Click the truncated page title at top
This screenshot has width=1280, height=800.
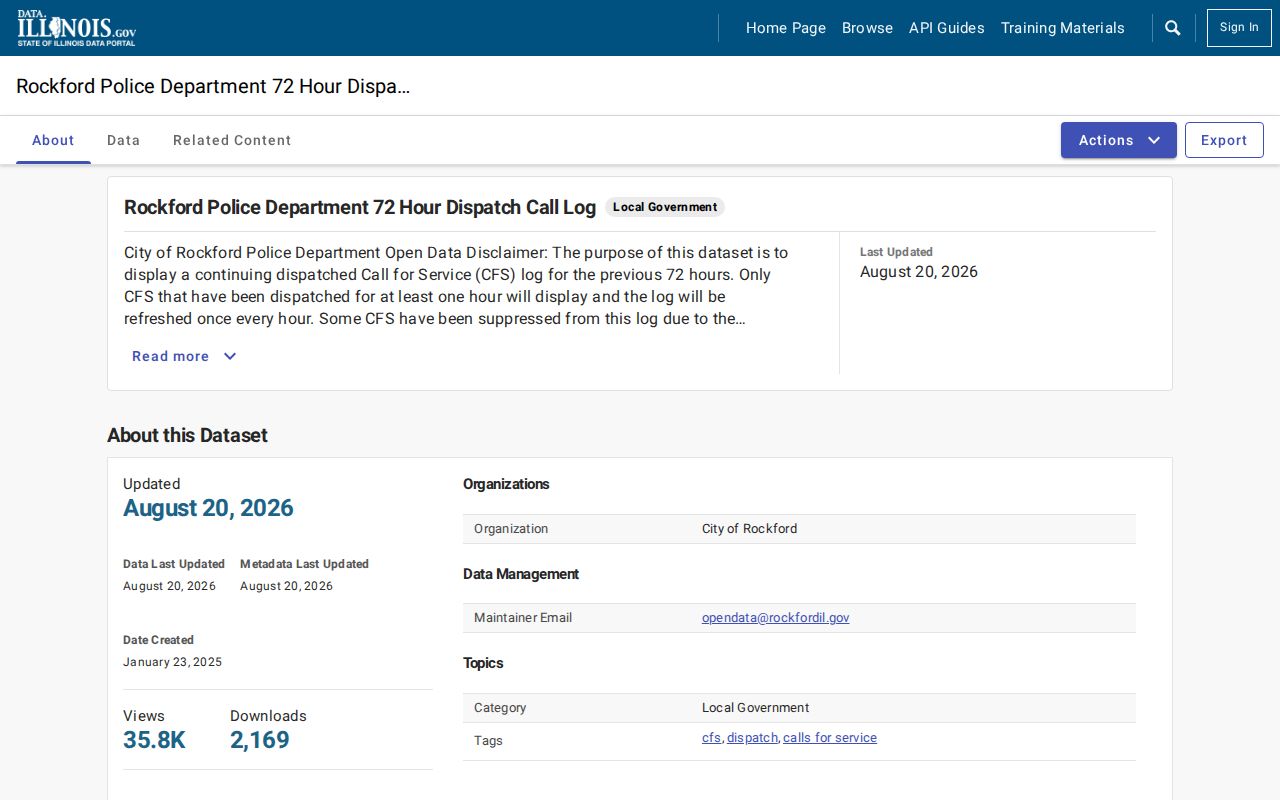click(x=213, y=86)
